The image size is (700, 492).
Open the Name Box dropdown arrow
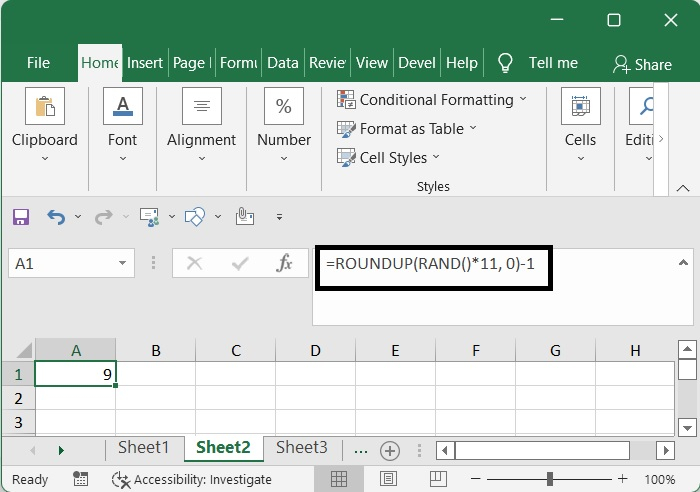pos(122,263)
